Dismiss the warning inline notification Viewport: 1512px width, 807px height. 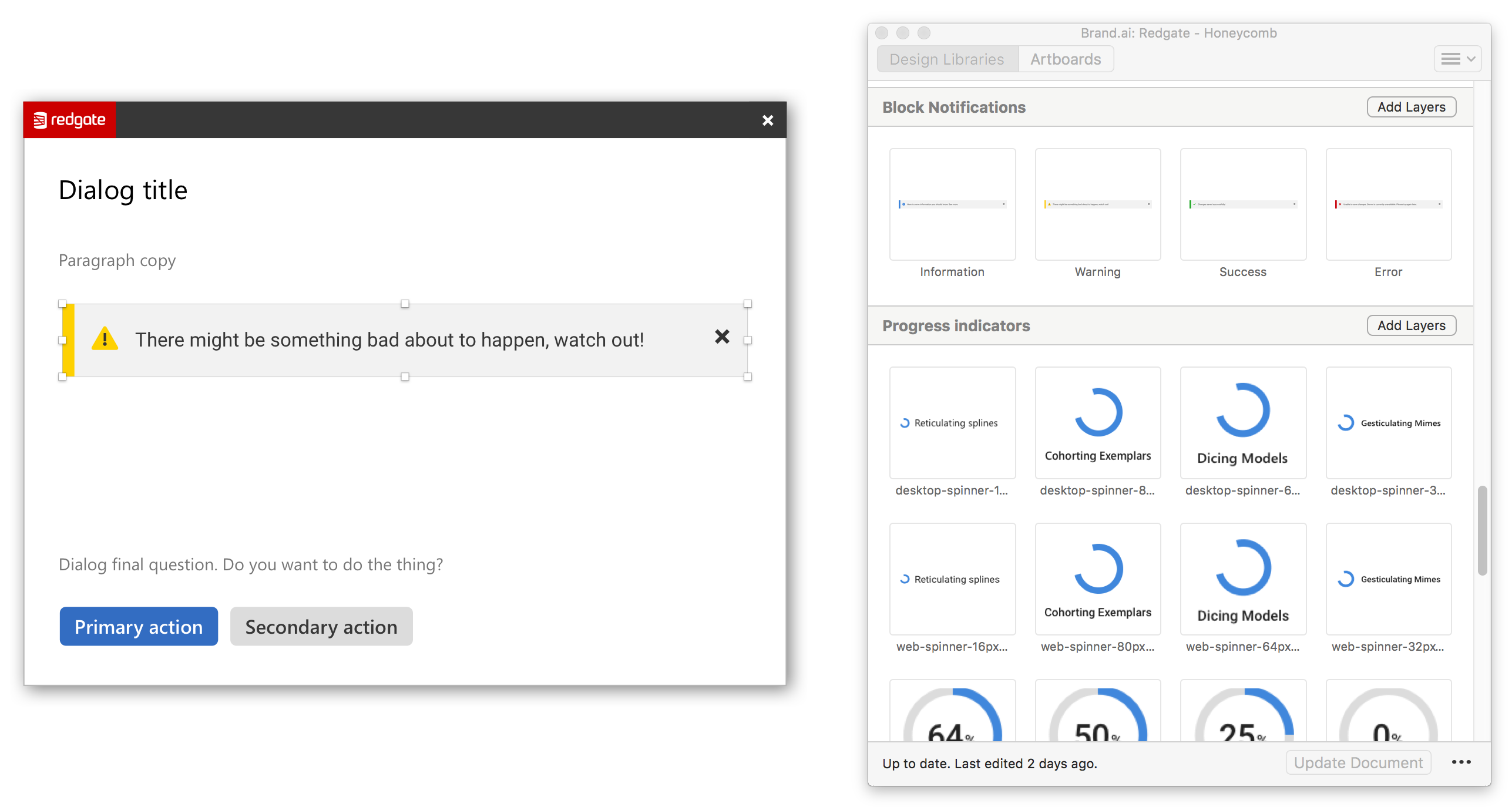(722, 337)
